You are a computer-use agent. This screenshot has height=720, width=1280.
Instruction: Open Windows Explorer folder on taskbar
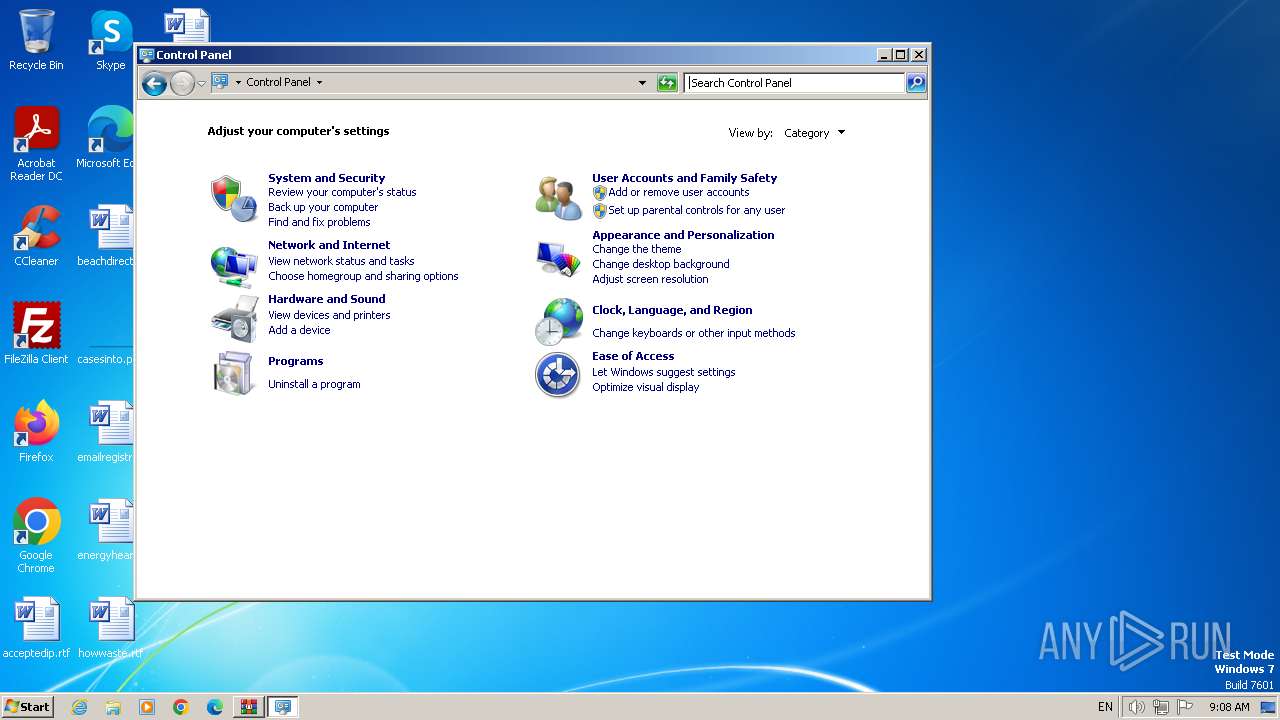click(113, 707)
